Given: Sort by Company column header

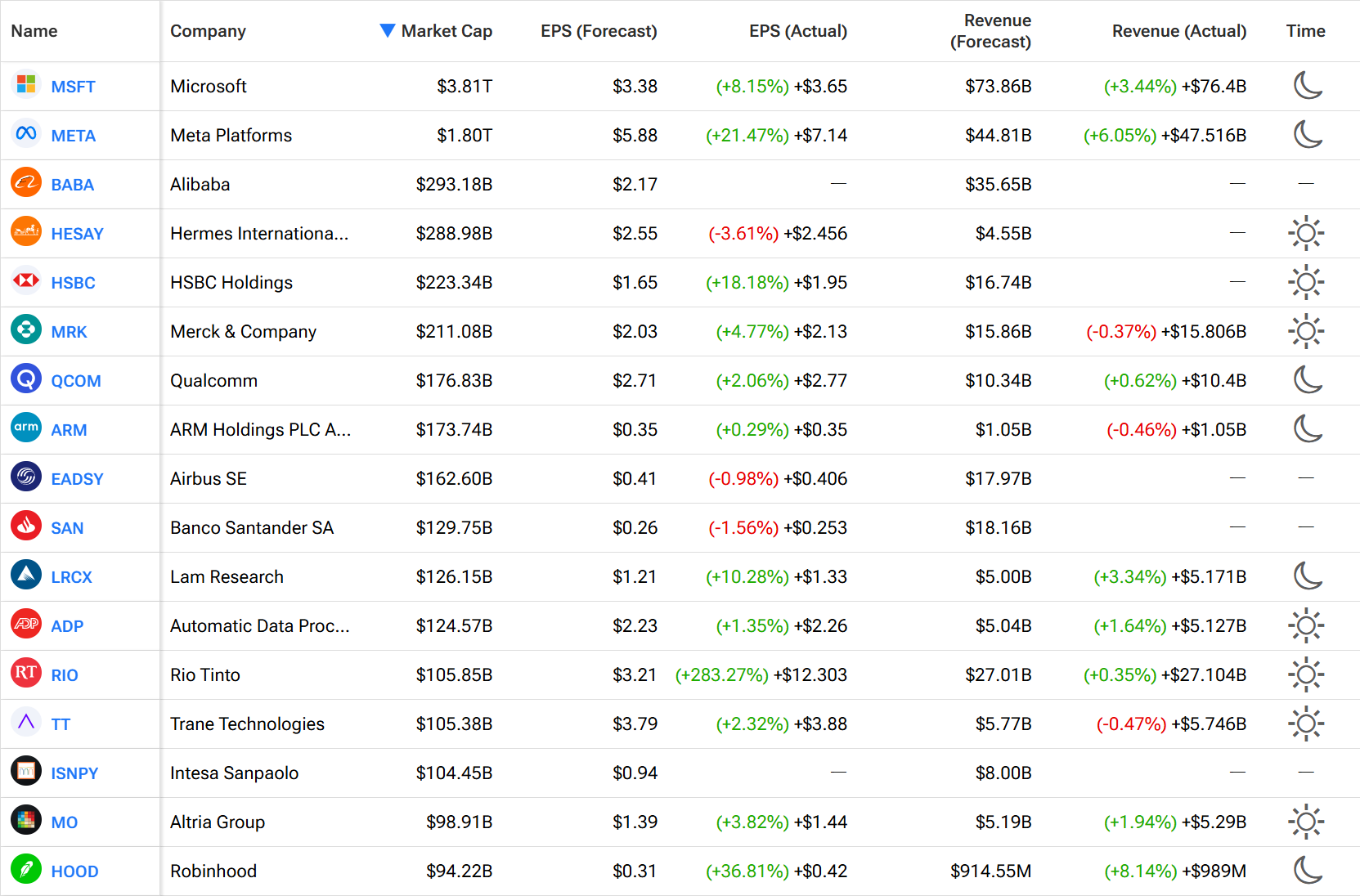Looking at the screenshot, I should [x=208, y=31].
